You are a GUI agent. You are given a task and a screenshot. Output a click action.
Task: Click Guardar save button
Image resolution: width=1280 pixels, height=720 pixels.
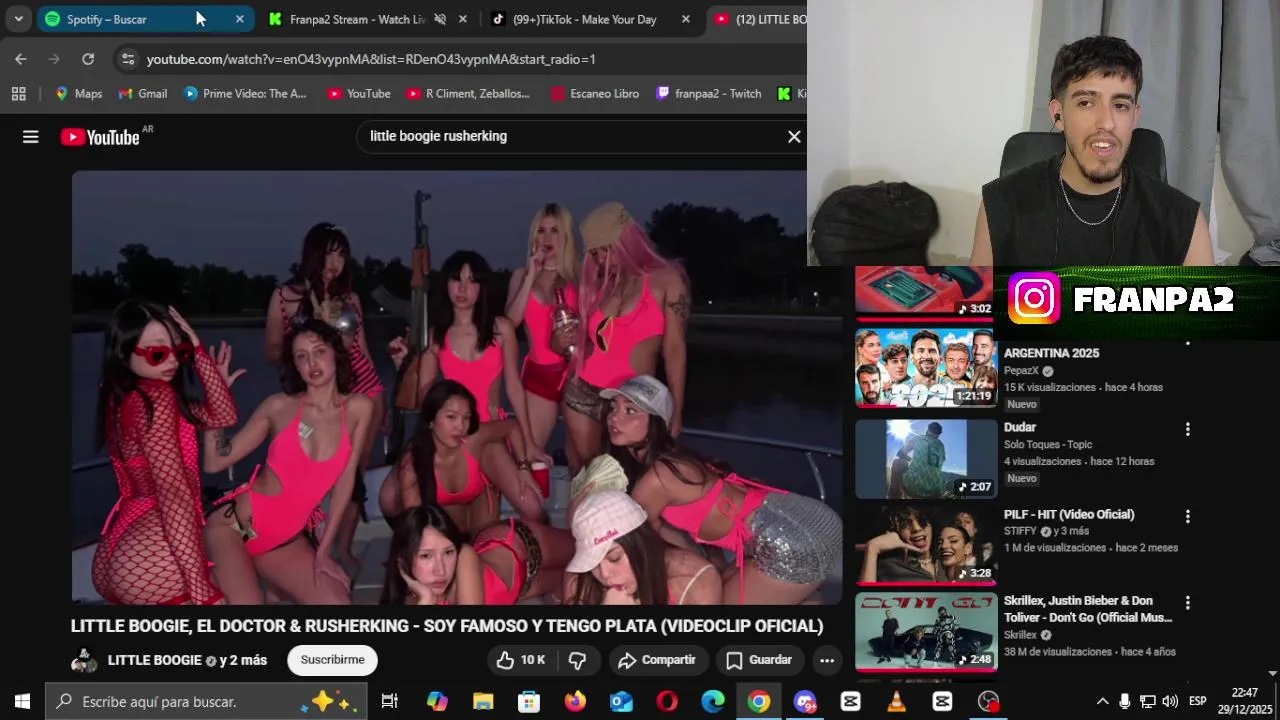click(x=759, y=660)
